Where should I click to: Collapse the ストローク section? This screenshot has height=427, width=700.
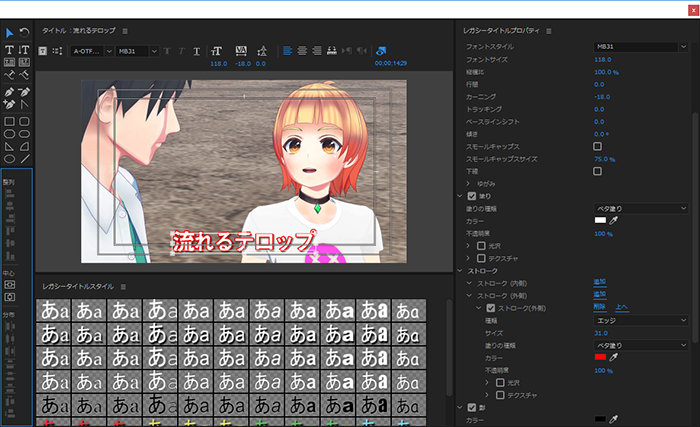tap(460, 271)
